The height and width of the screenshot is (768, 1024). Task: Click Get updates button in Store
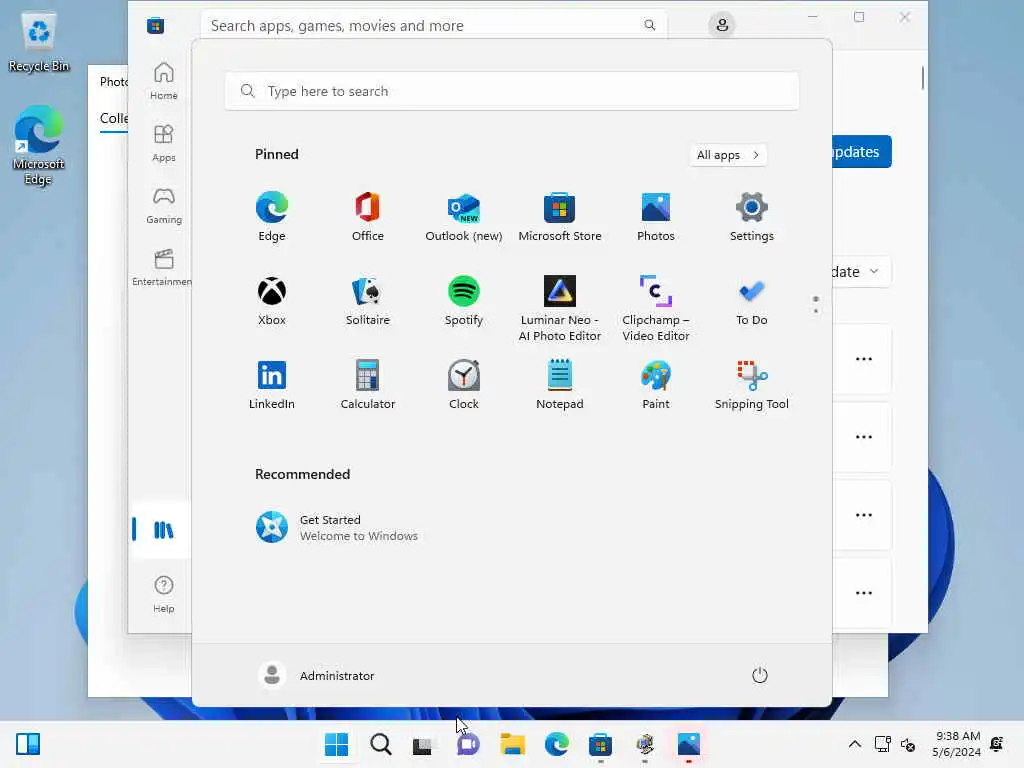(862, 152)
